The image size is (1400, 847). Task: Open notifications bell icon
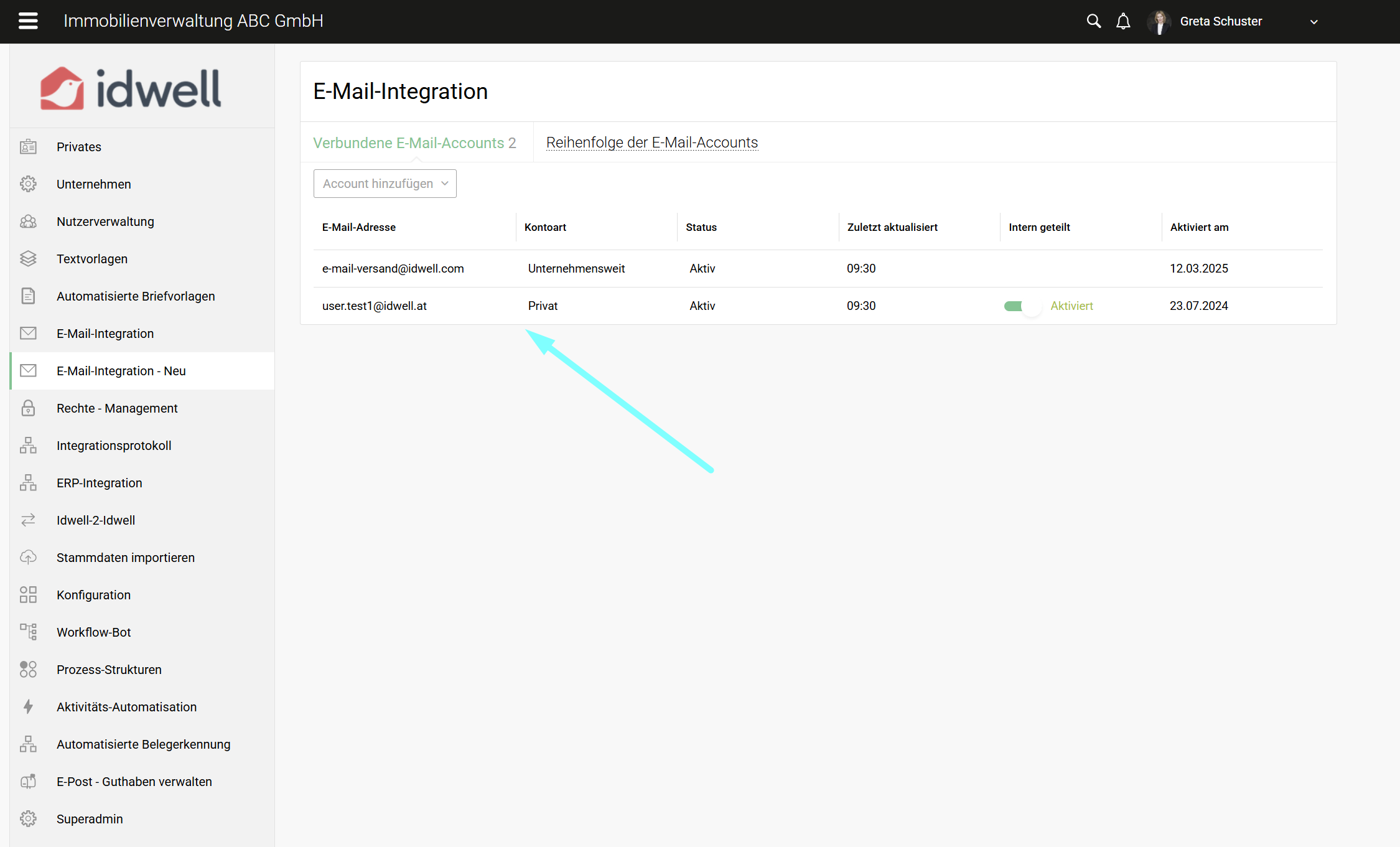point(1123,22)
